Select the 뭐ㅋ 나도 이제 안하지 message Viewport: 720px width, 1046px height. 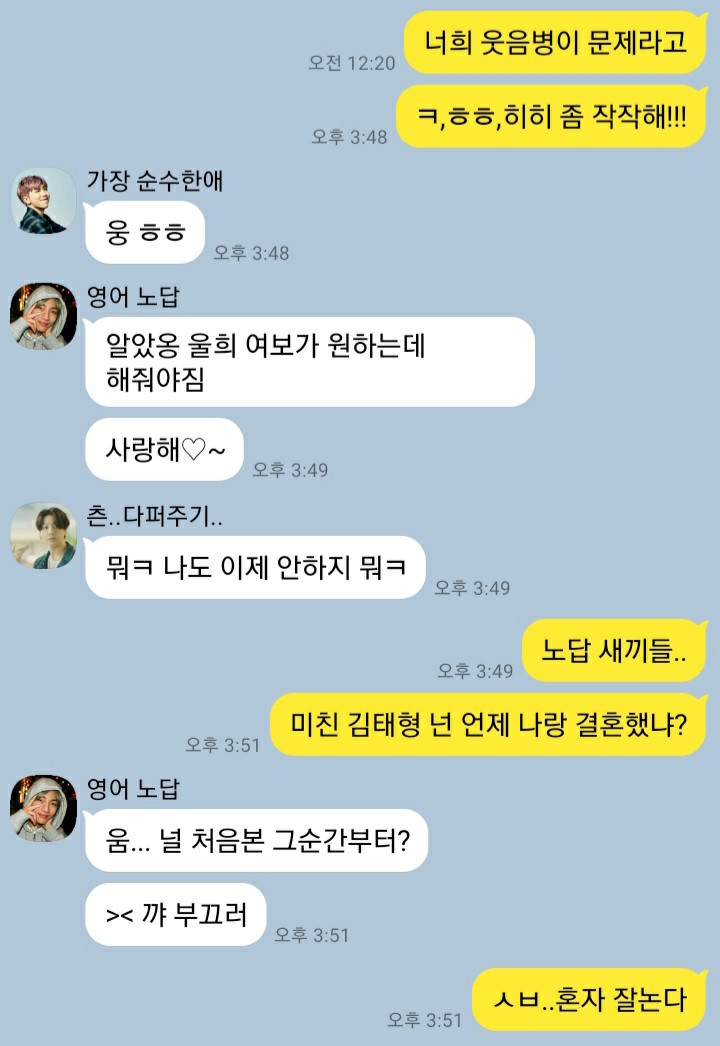[256, 567]
